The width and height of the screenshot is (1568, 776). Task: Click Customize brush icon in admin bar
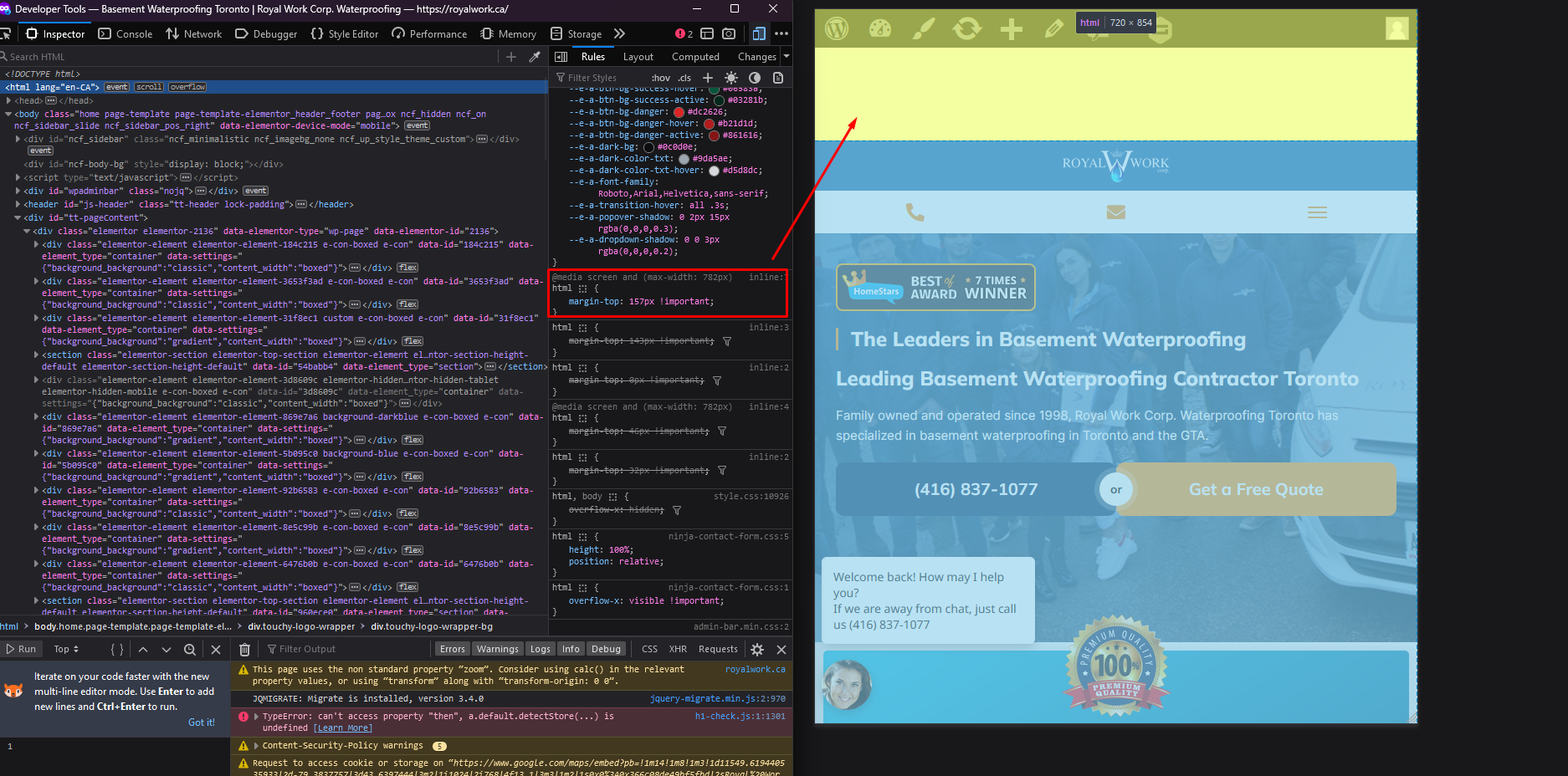[924, 28]
